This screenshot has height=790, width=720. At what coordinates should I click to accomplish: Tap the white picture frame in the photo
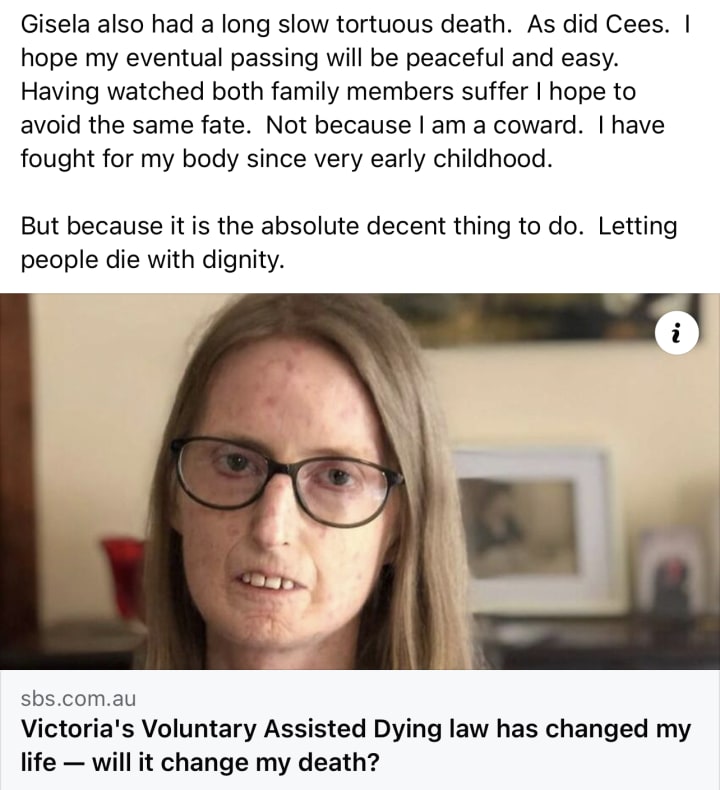coord(532,524)
